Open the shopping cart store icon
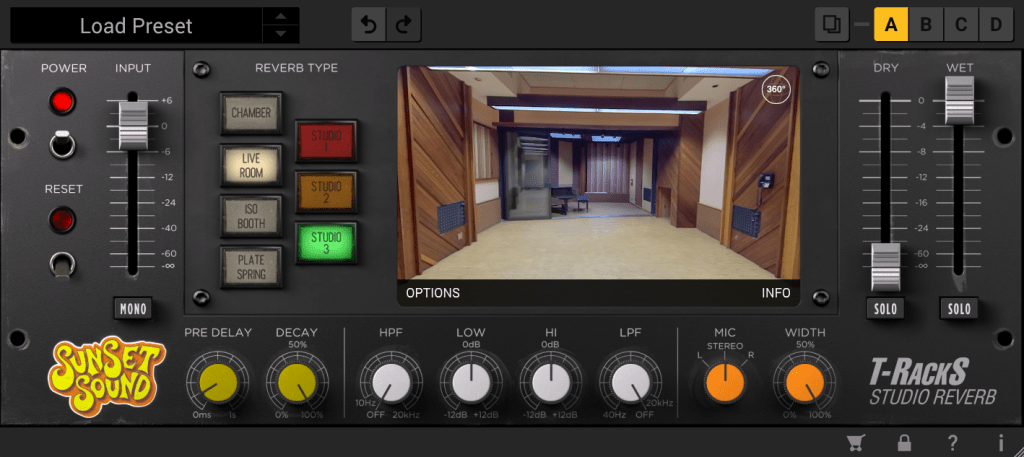Screen dimensions: 1024x457 click(x=856, y=443)
